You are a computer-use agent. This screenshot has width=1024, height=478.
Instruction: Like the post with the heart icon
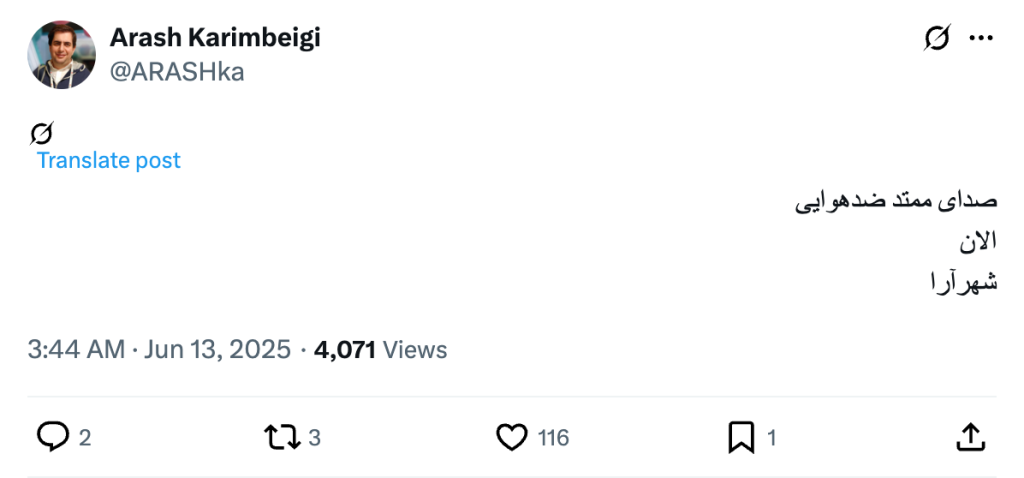click(x=511, y=437)
